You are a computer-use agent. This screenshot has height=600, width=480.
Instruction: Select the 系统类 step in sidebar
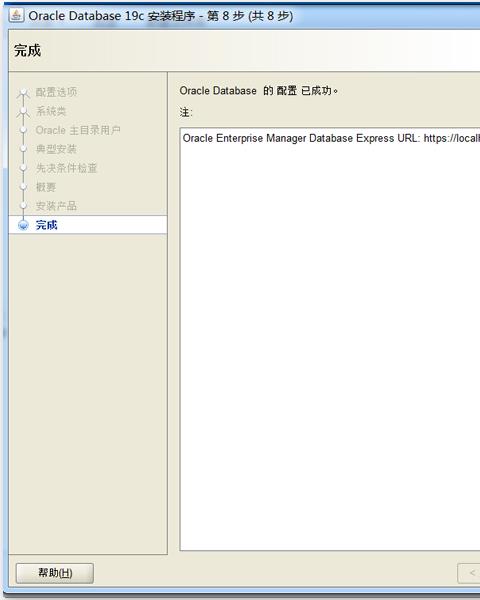point(51,111)
